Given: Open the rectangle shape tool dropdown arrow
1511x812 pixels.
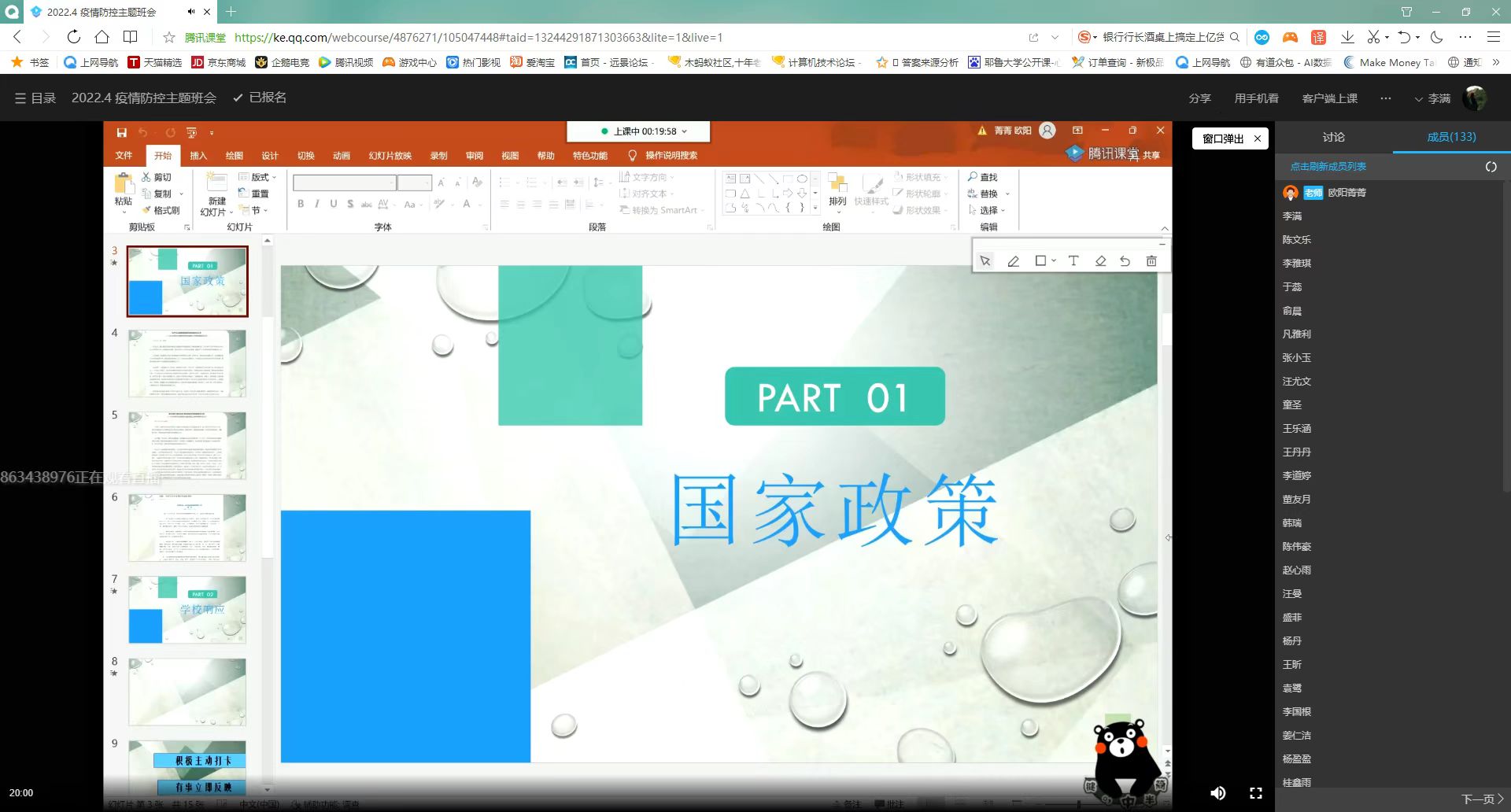Looking at the screenshot, I should click(1054, 261).
